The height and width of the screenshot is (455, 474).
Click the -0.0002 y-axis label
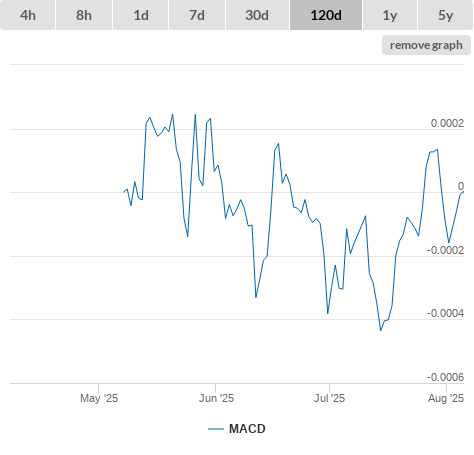[x=445, y=250]
